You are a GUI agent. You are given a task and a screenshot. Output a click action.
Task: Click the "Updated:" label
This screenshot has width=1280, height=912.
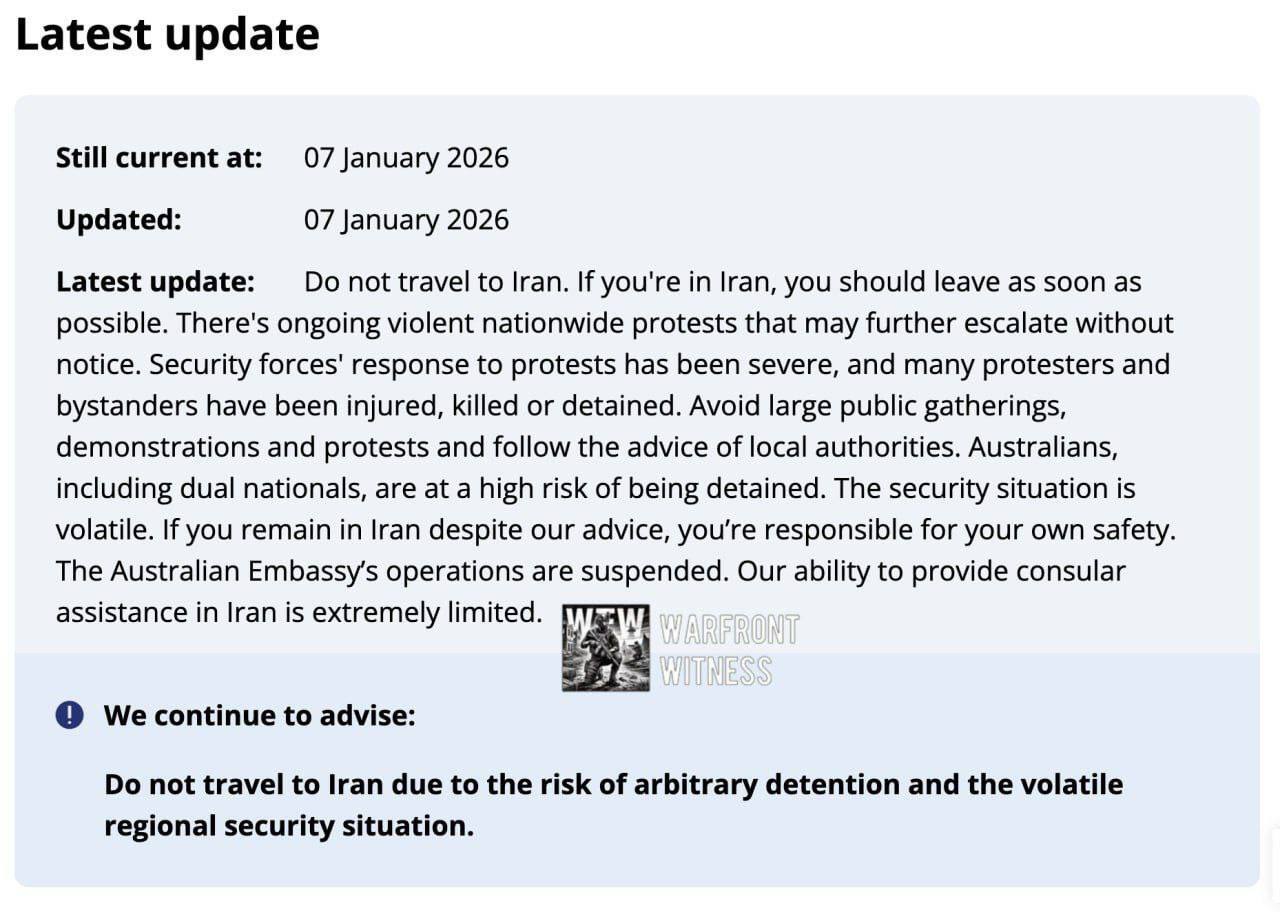tap(119, 220)
